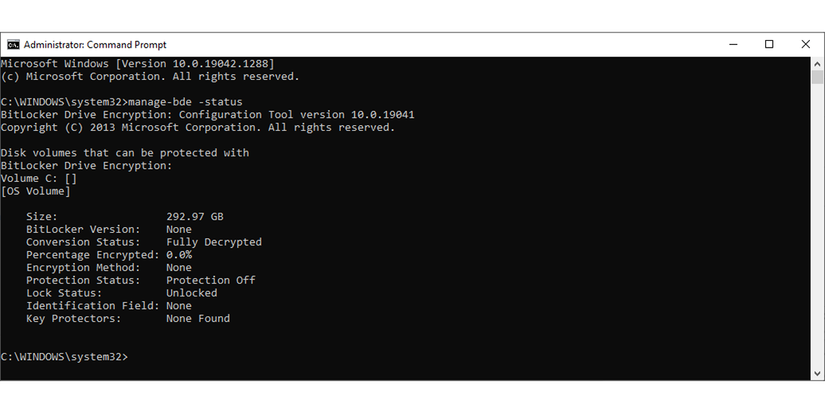Image resolution: width=825 pixels, height=413 pixels.
Task: Click the 'None Found' key protectors value
Action: point(198,319)
